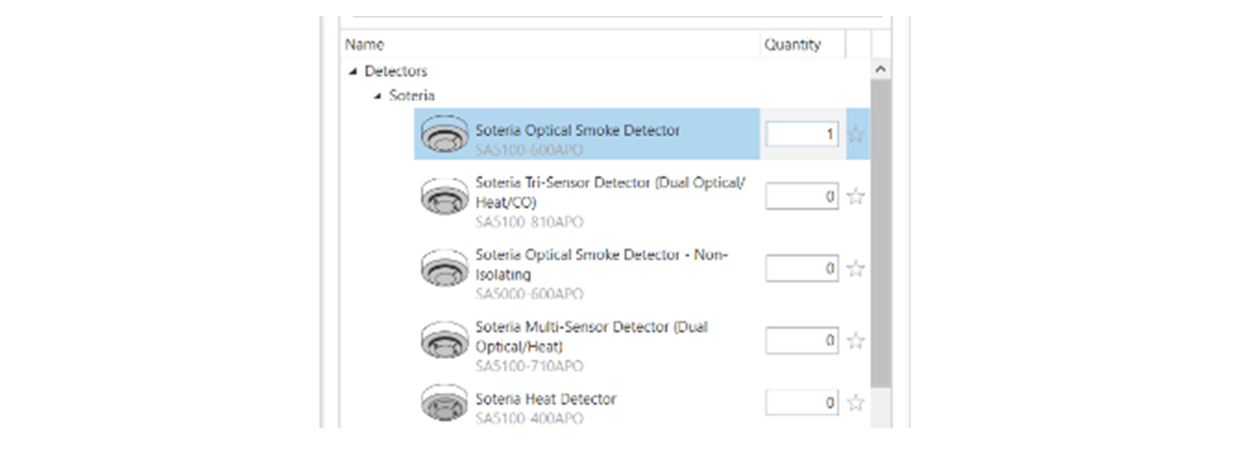
Task: Select the Soteria Tri-Sensor Detector icon
Action: pos(444,196)
